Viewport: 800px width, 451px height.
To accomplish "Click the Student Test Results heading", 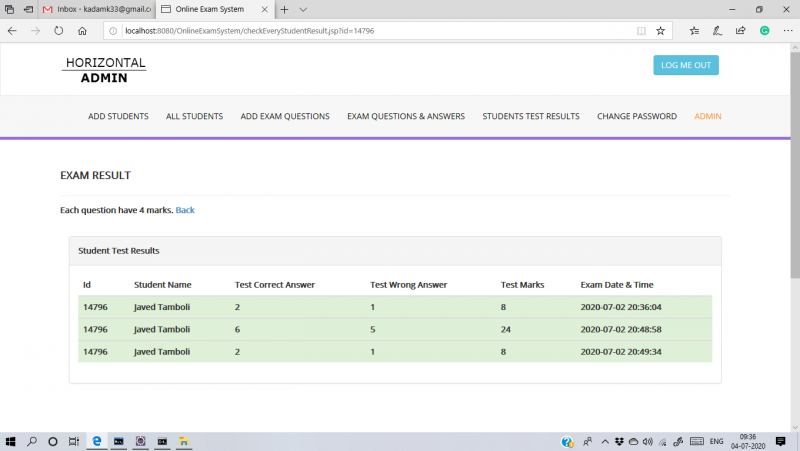I will point(119,250).
